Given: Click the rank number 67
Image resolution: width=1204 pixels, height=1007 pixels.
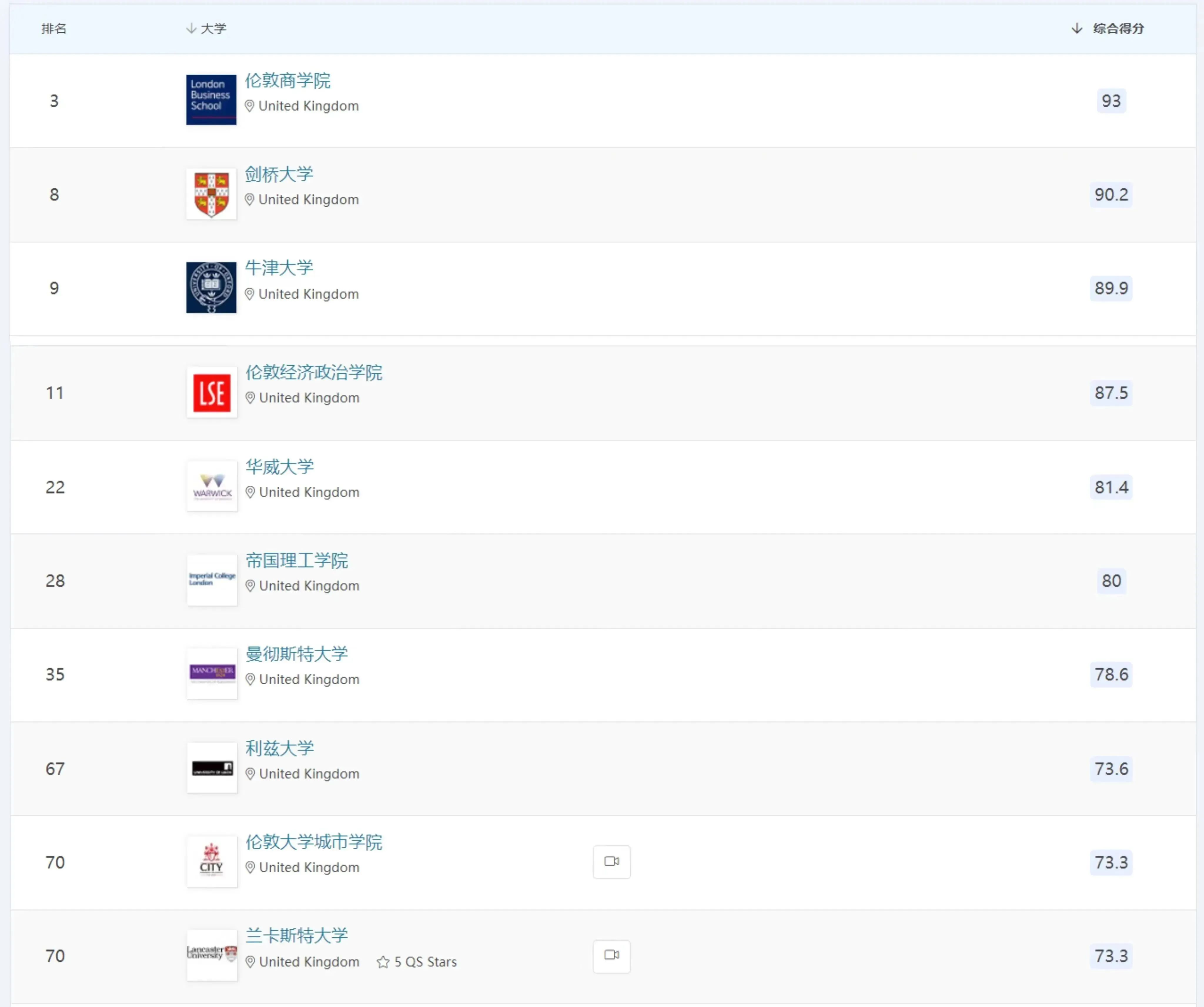Looking at the screenshot, I should pos(55,768).
